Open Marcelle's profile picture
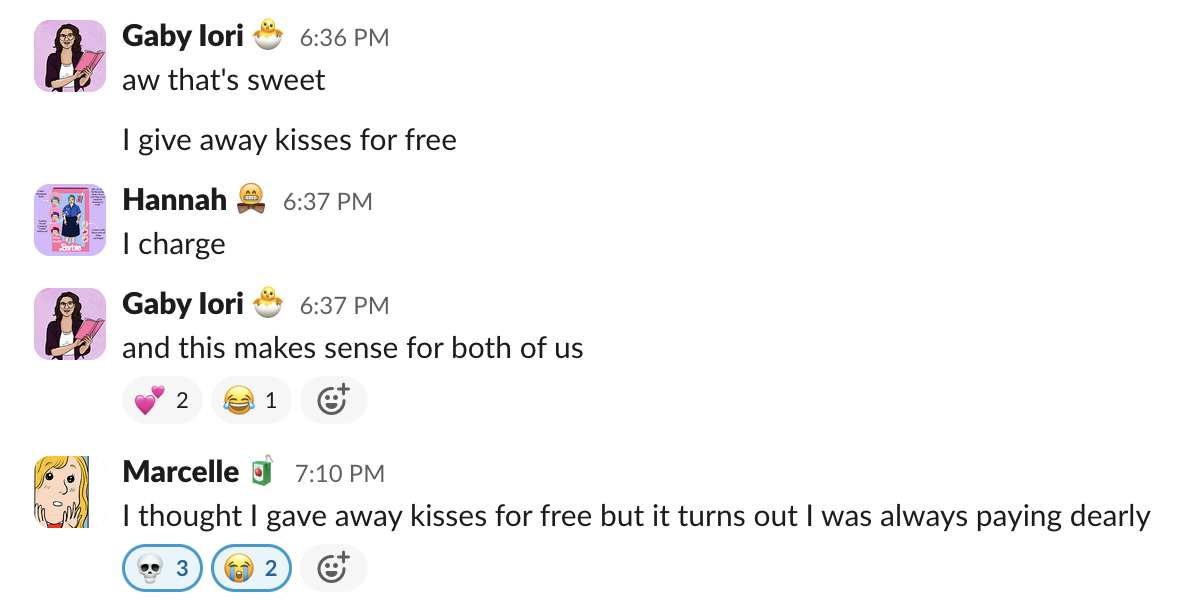The height and width of the screenshot is (600, 1192). tap(70, 492)
